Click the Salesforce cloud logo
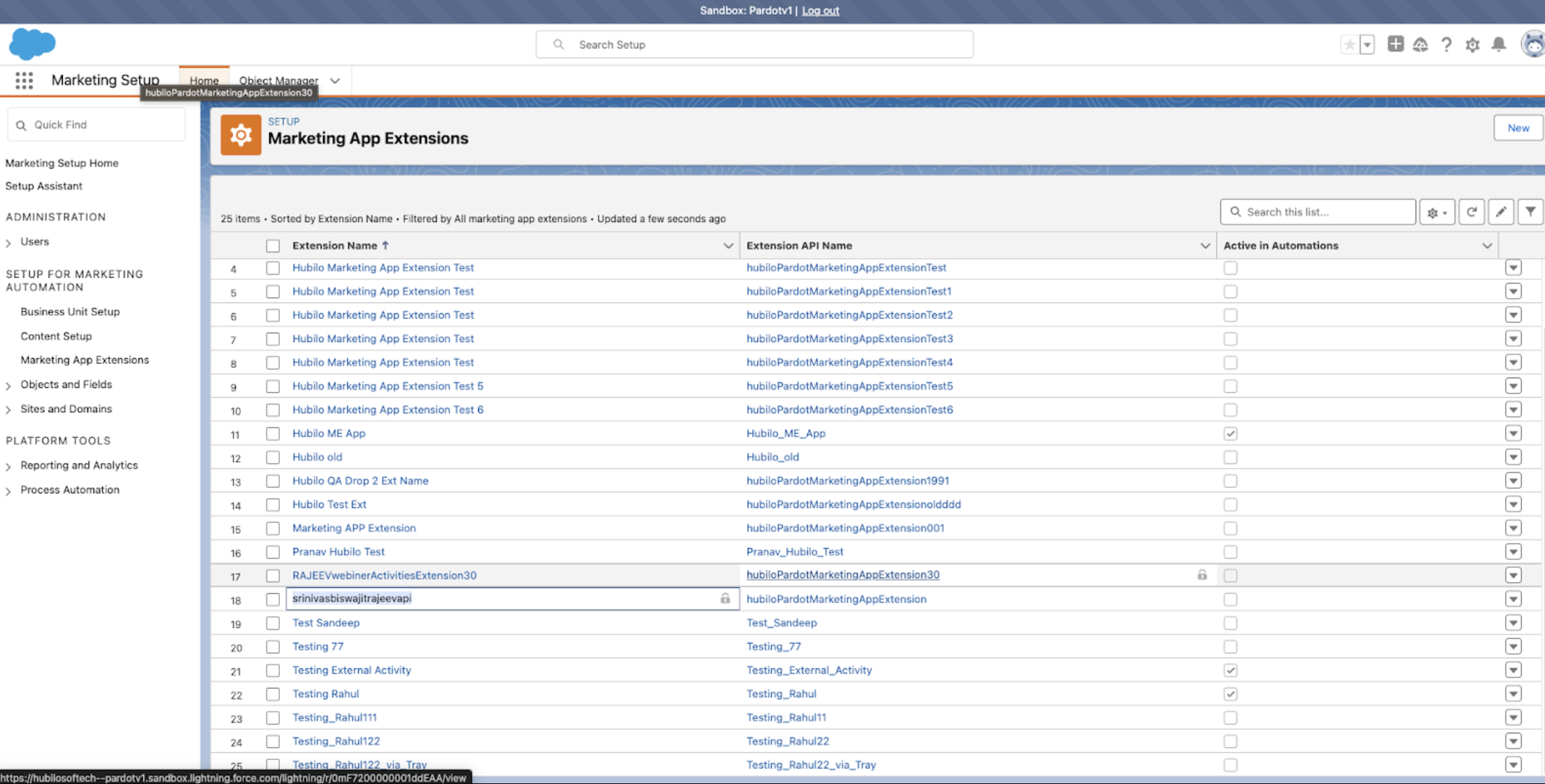This screenshot has height=784, width=1545. pyautogui.click(x=32, y=43)
